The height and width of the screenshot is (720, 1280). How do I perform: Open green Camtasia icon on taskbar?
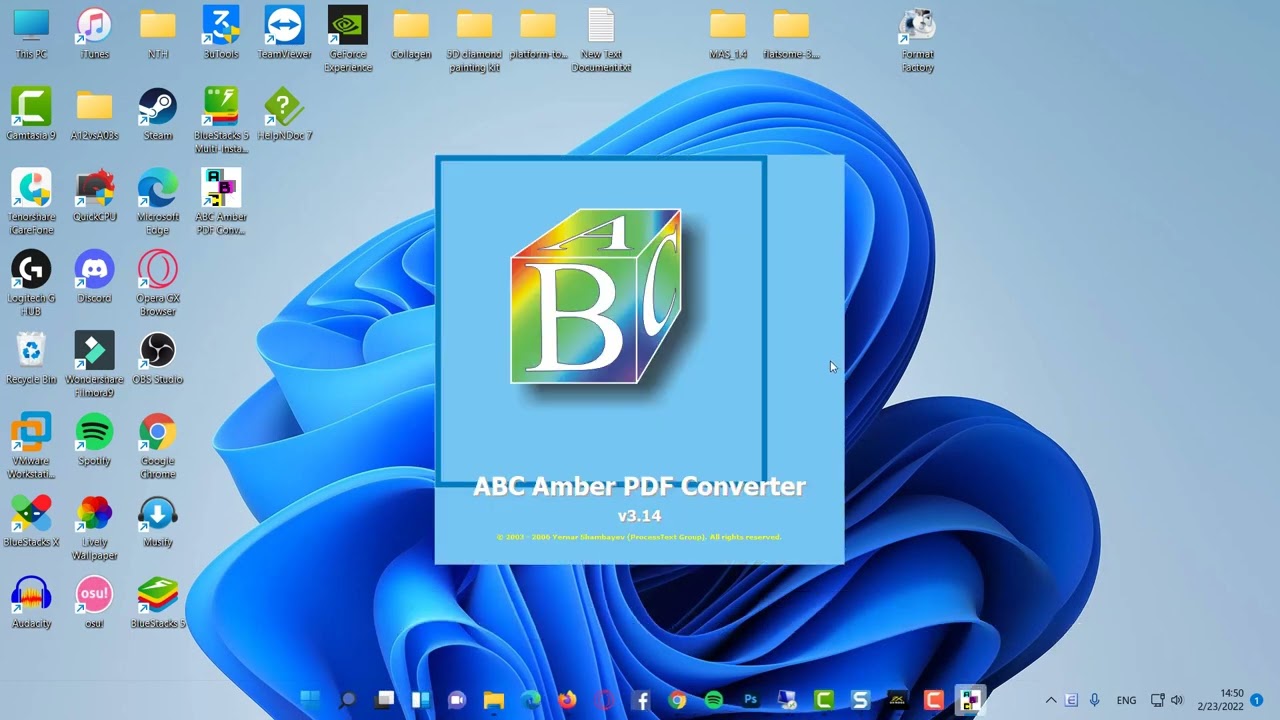824,700
